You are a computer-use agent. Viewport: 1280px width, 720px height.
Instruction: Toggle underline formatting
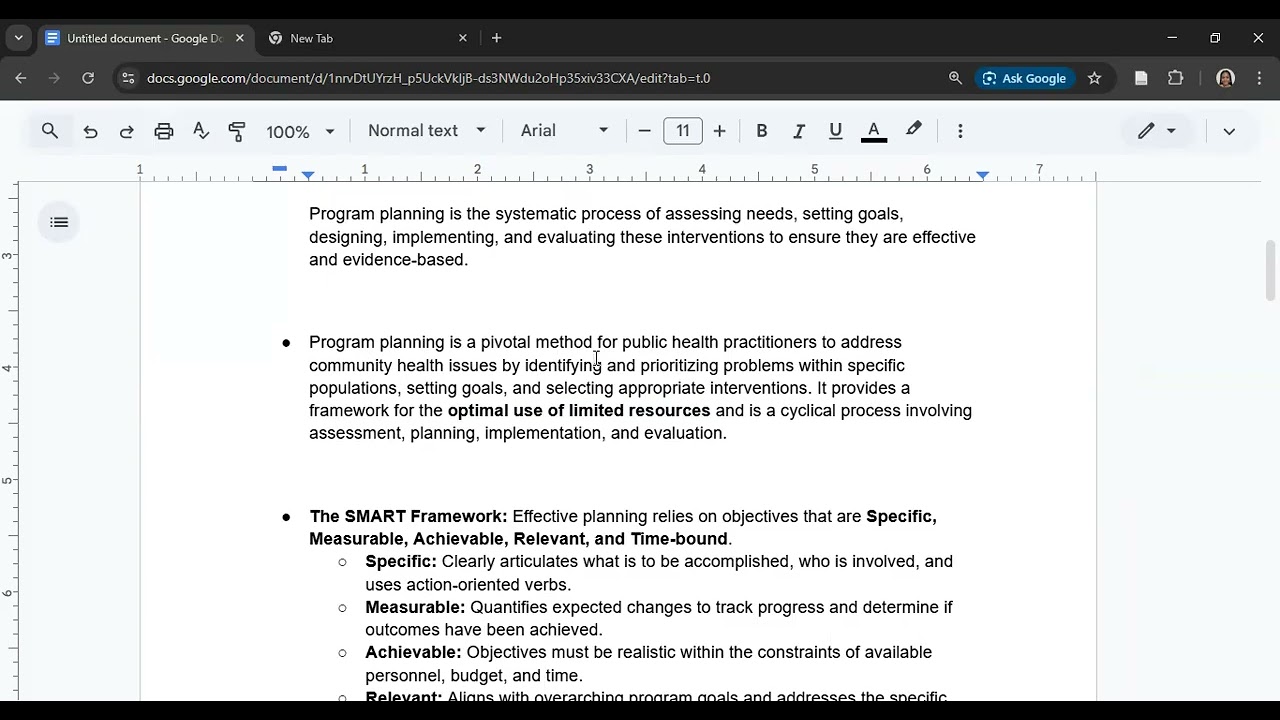836,131
